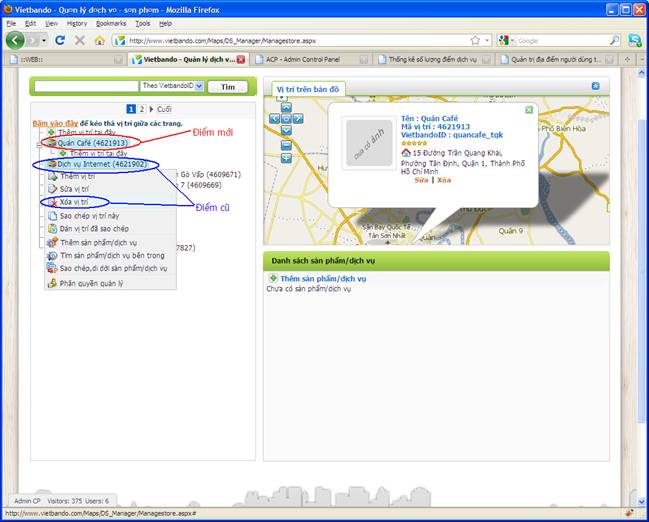
Task: Switch to Quản trị địa điểm người dùng tab
Action: tap(557, 60)
